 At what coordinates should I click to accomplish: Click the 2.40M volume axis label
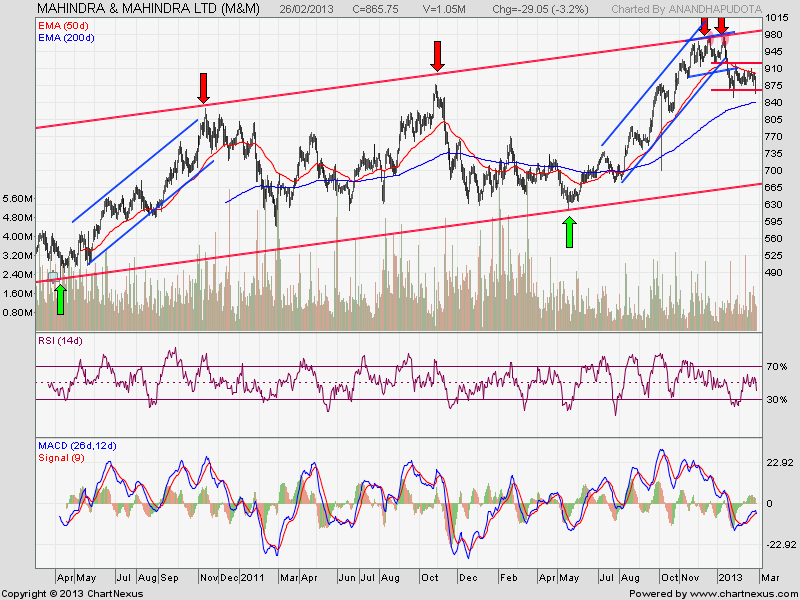pyautogui.click(x=18, y=274)
